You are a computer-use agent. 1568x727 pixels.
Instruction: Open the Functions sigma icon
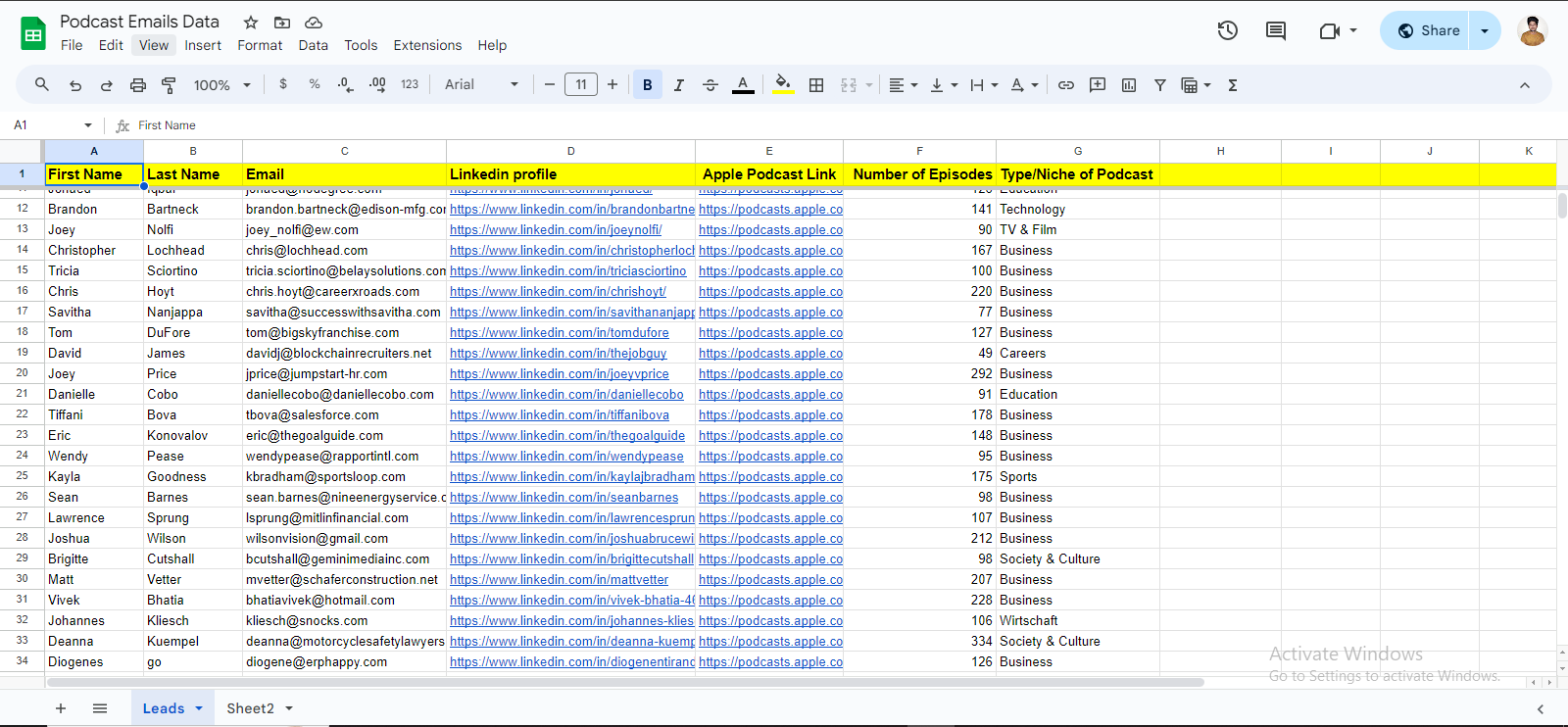pyautogui.click(x=1233, y=85)
